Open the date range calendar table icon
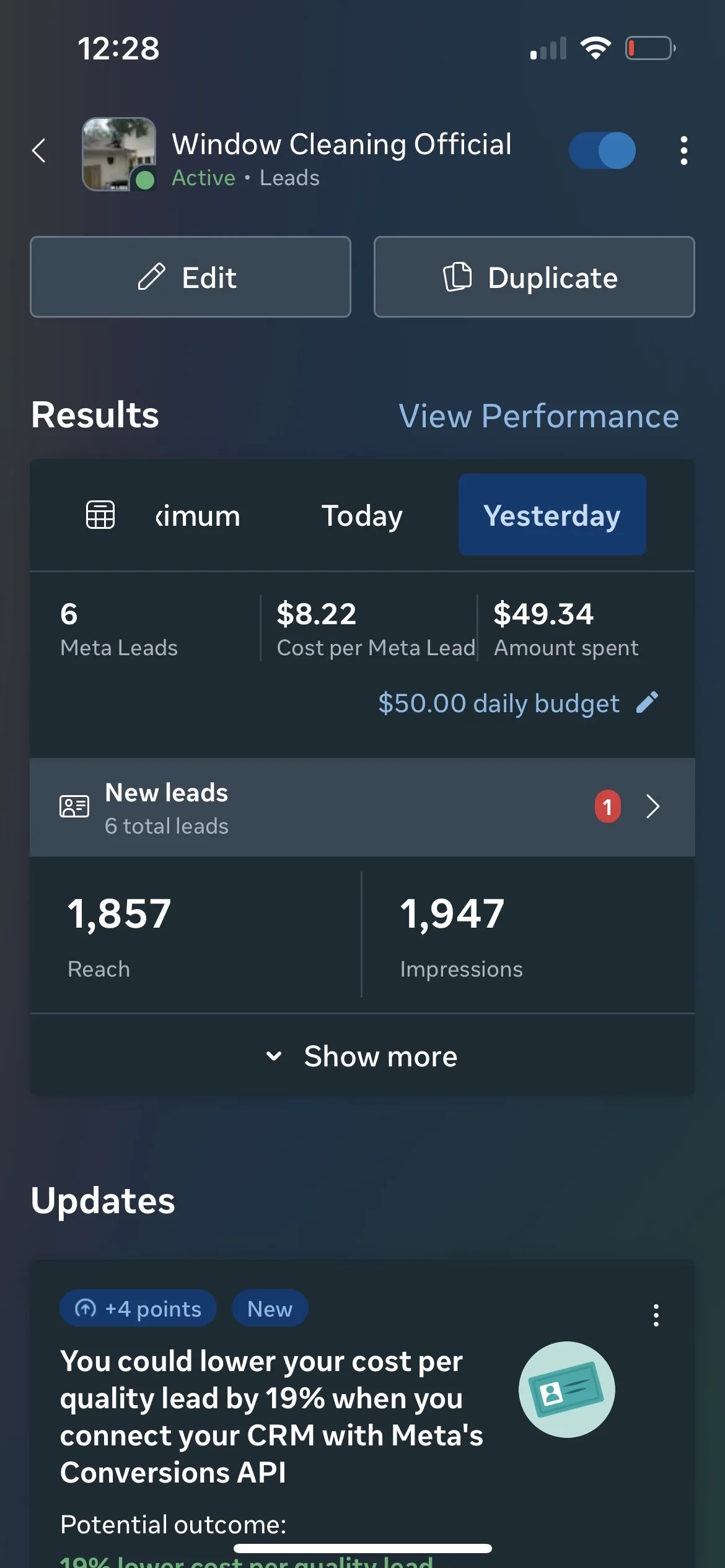725x1568 pixels. [x=100, y=515]
